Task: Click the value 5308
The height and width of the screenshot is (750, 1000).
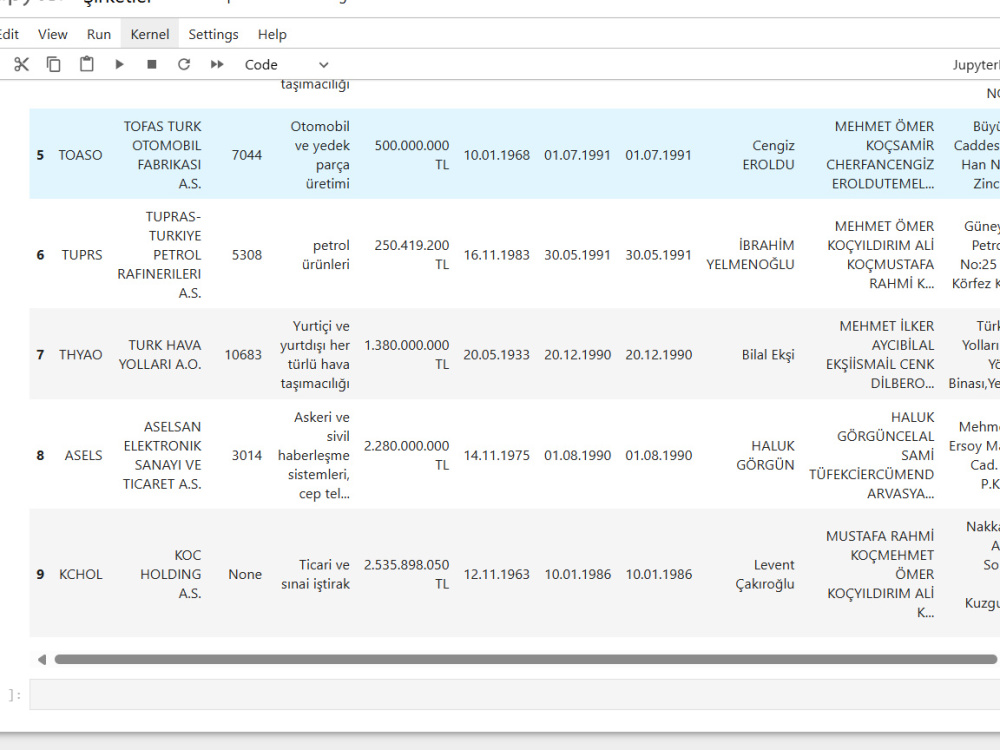Action: [x=246, y=255]
